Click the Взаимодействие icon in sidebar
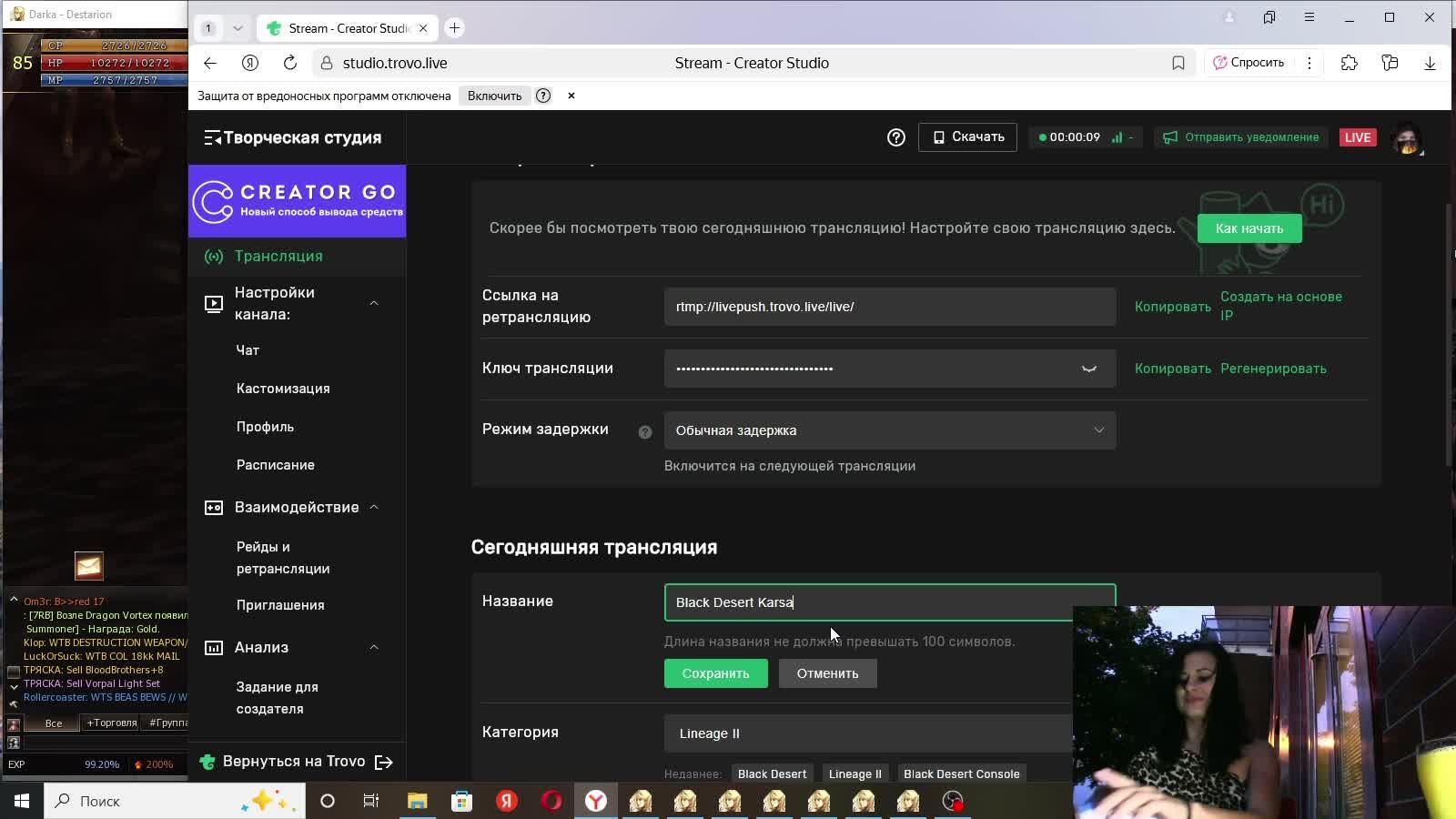Image resolution: width=1456 pixels, height=819 pixels. (x=213, y=507)
